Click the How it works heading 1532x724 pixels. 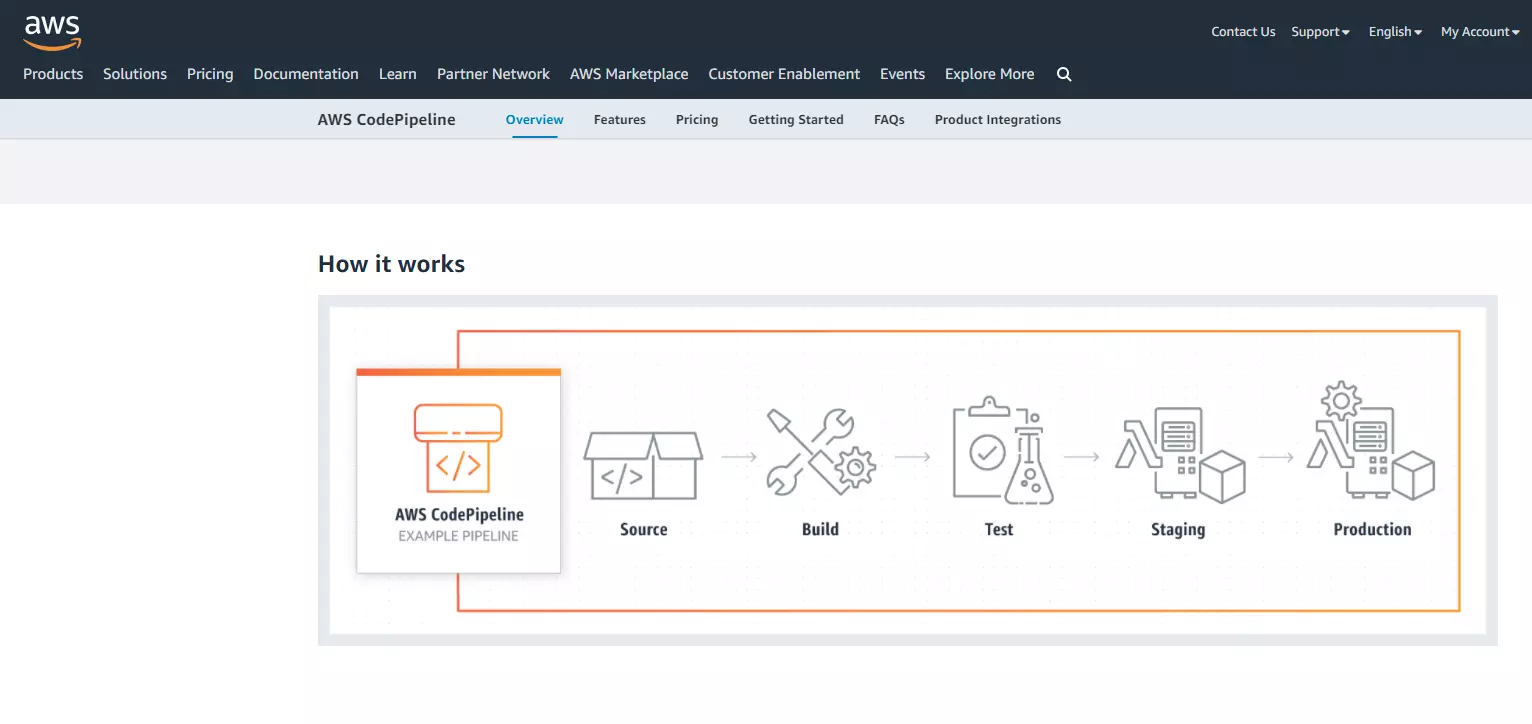tap(391, 264)
